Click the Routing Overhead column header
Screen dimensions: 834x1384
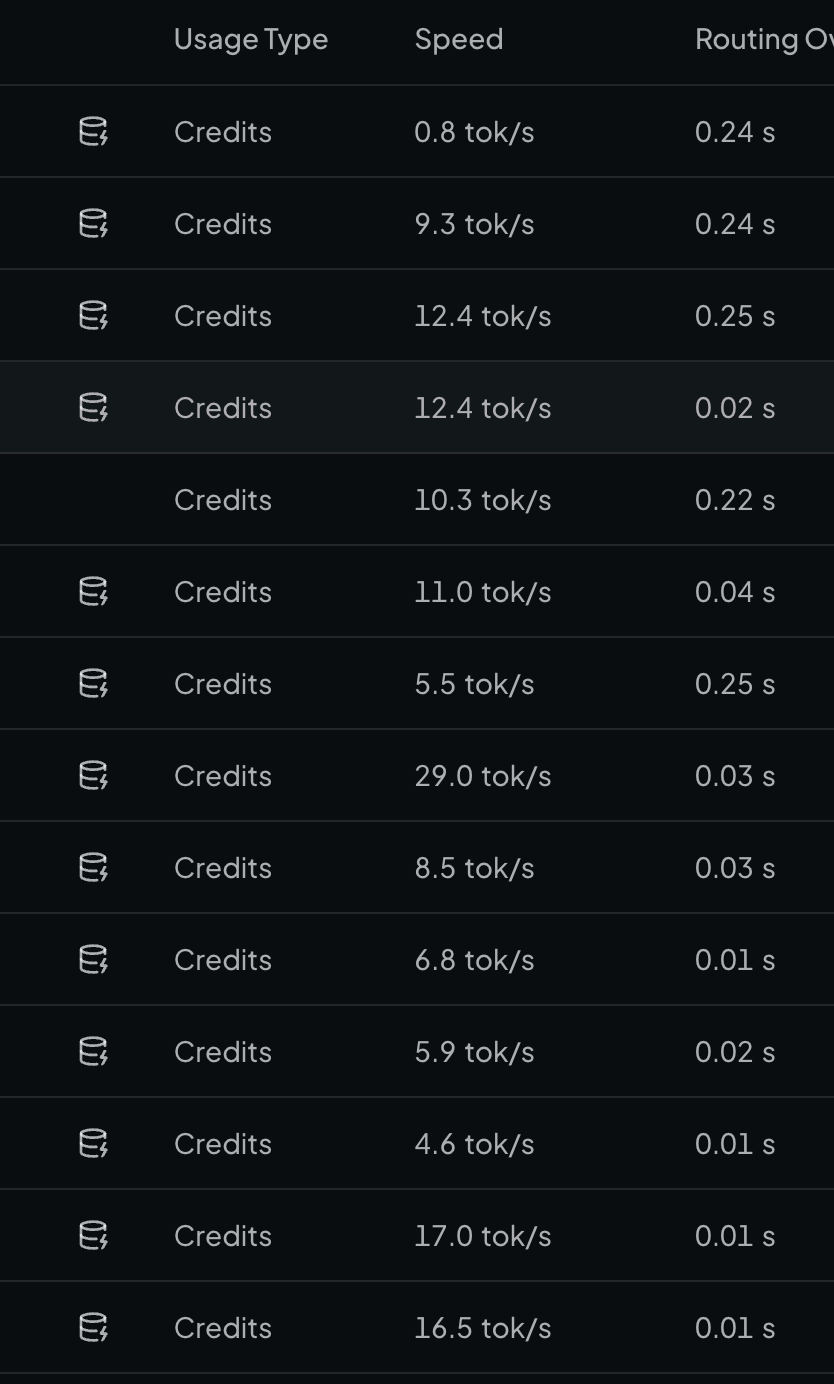pos(764,40)
